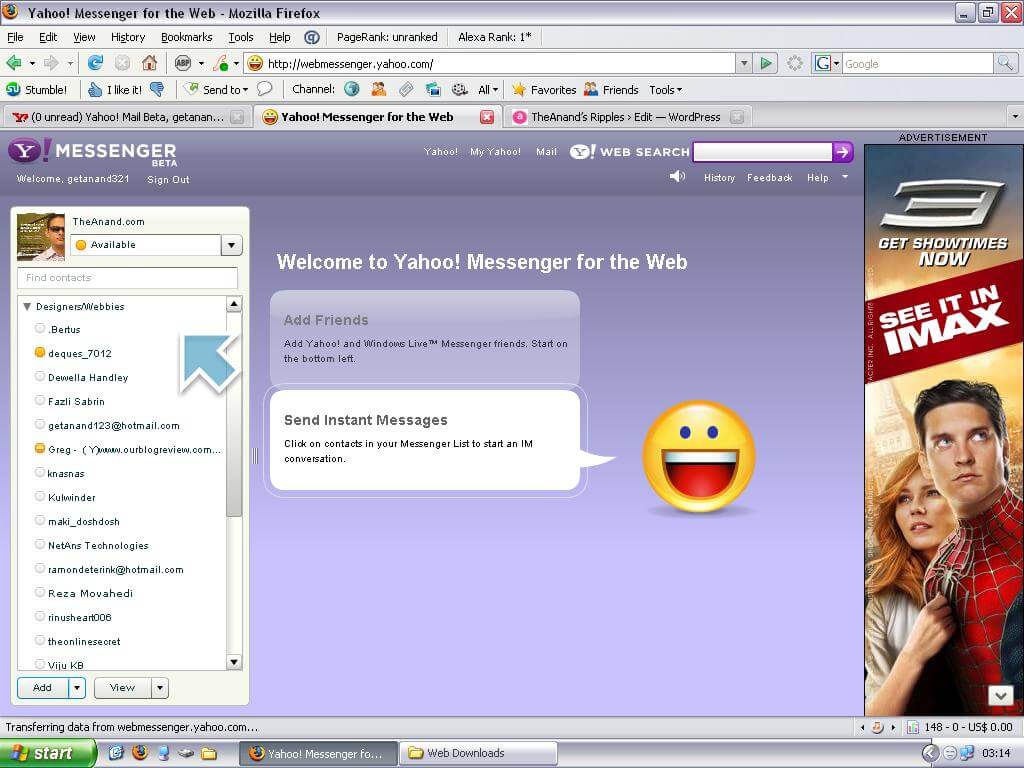The width and height of the screenshot is (1024, 768).
Task: Click the Feedback link
Action: pos(769,178)
